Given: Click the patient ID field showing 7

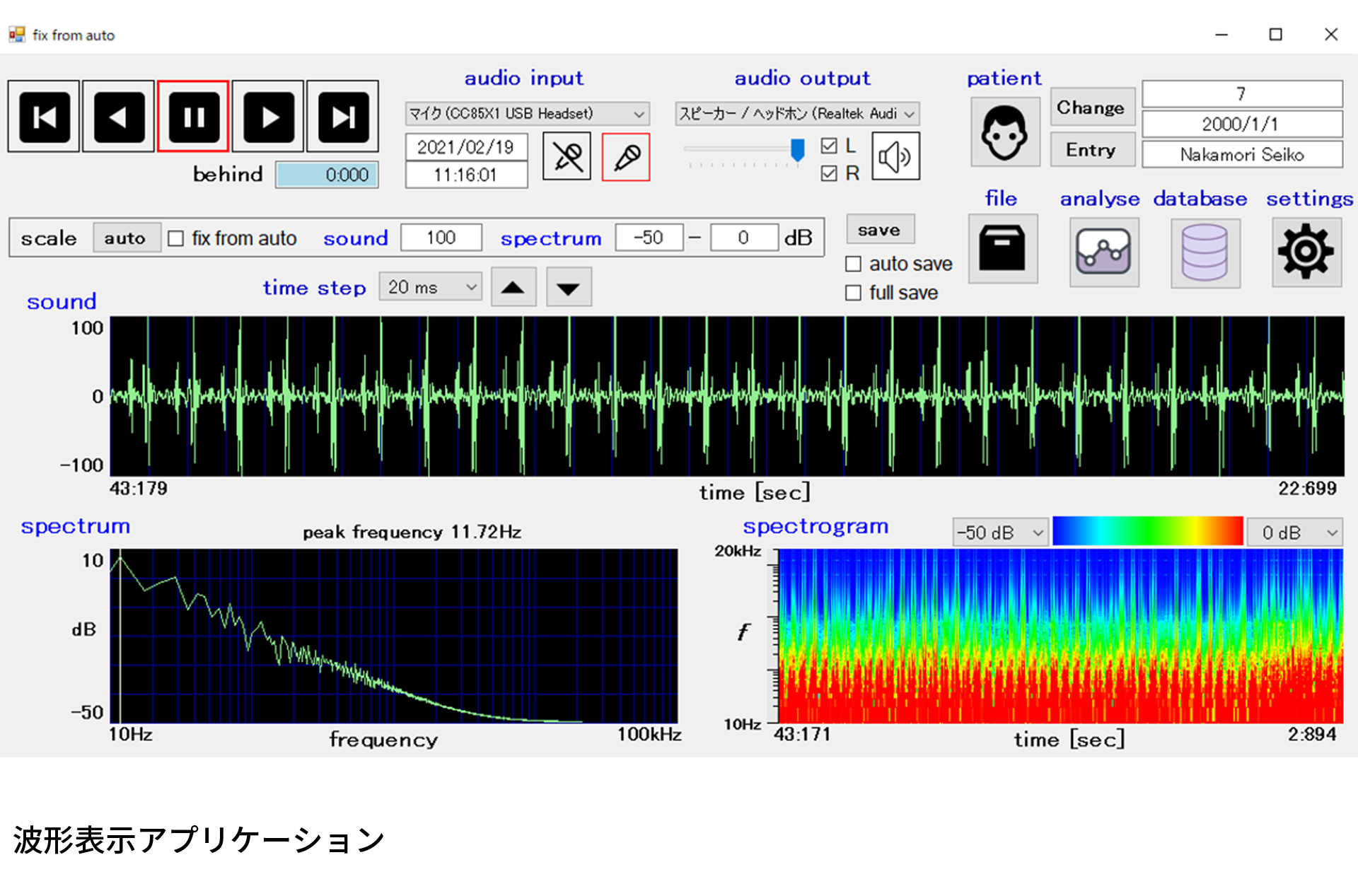Looking at the screenshot, I should [1241, 94].
